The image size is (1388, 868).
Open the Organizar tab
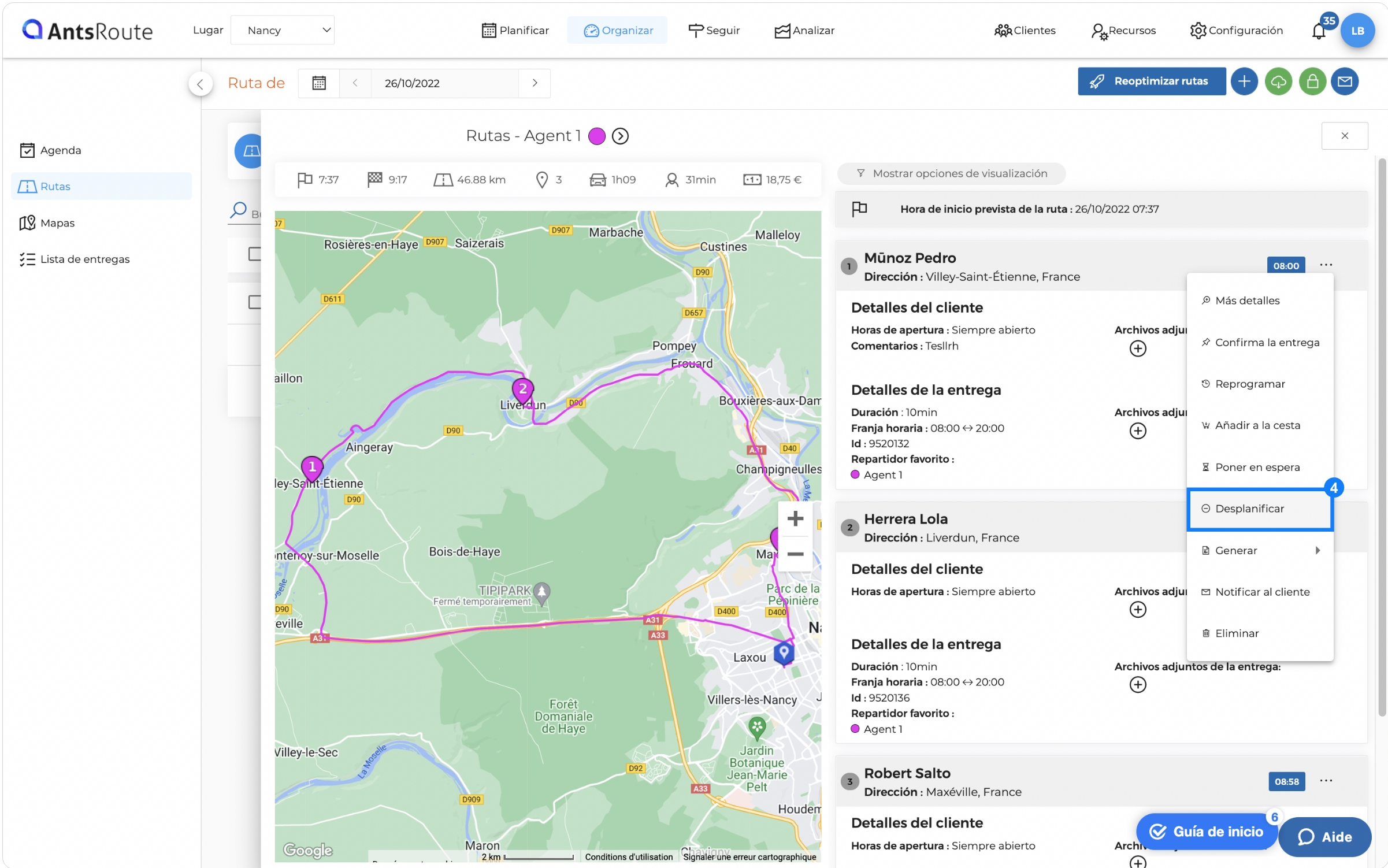tap(618, 30)
